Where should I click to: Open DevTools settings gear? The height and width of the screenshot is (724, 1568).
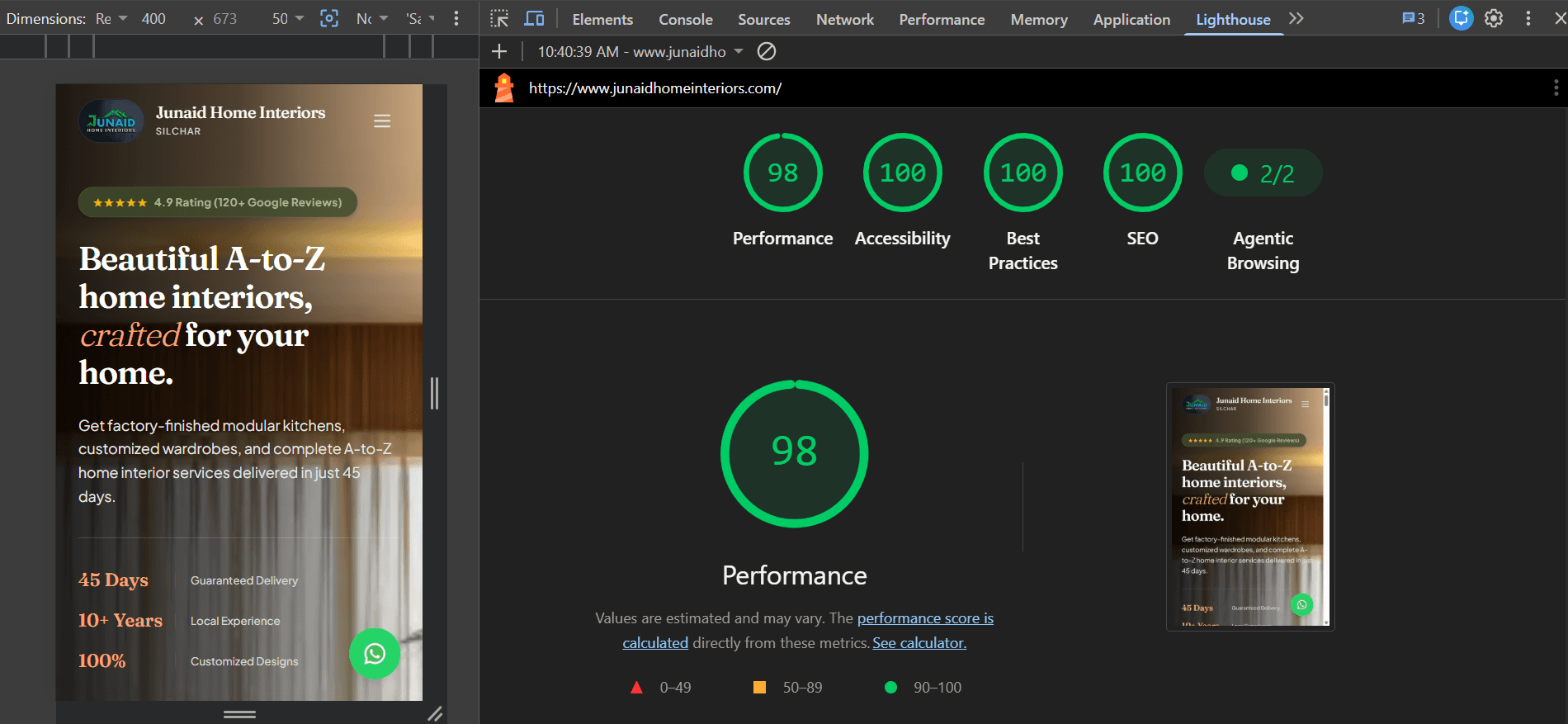(x=1494, y=18)
